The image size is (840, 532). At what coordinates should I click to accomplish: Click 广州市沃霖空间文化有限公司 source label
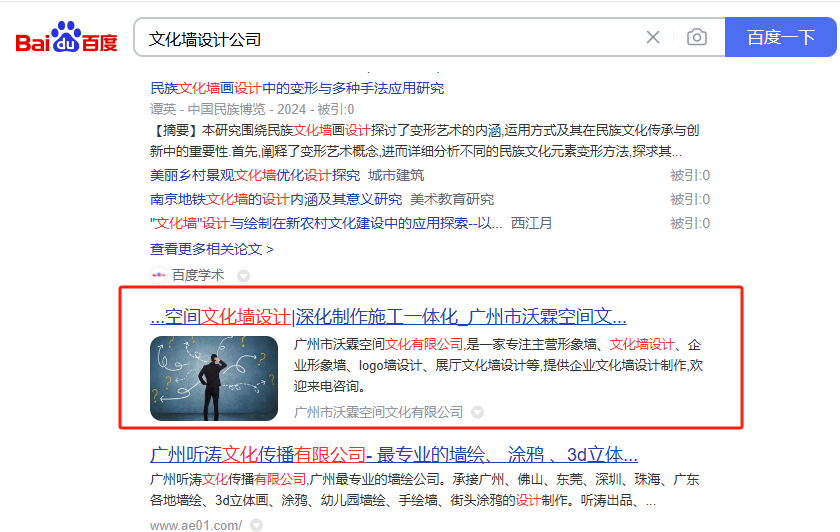tap(379, 412)
